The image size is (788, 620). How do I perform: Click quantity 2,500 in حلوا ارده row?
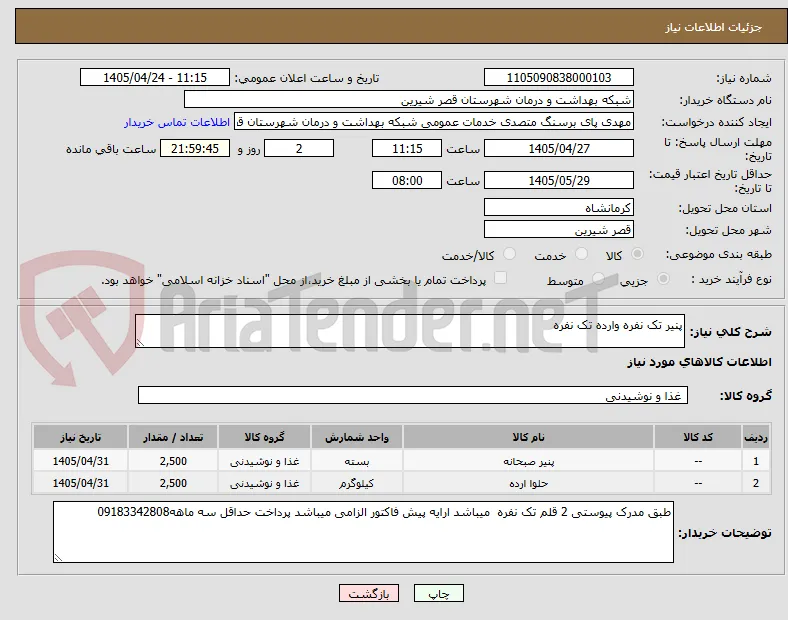click(173, 483)
